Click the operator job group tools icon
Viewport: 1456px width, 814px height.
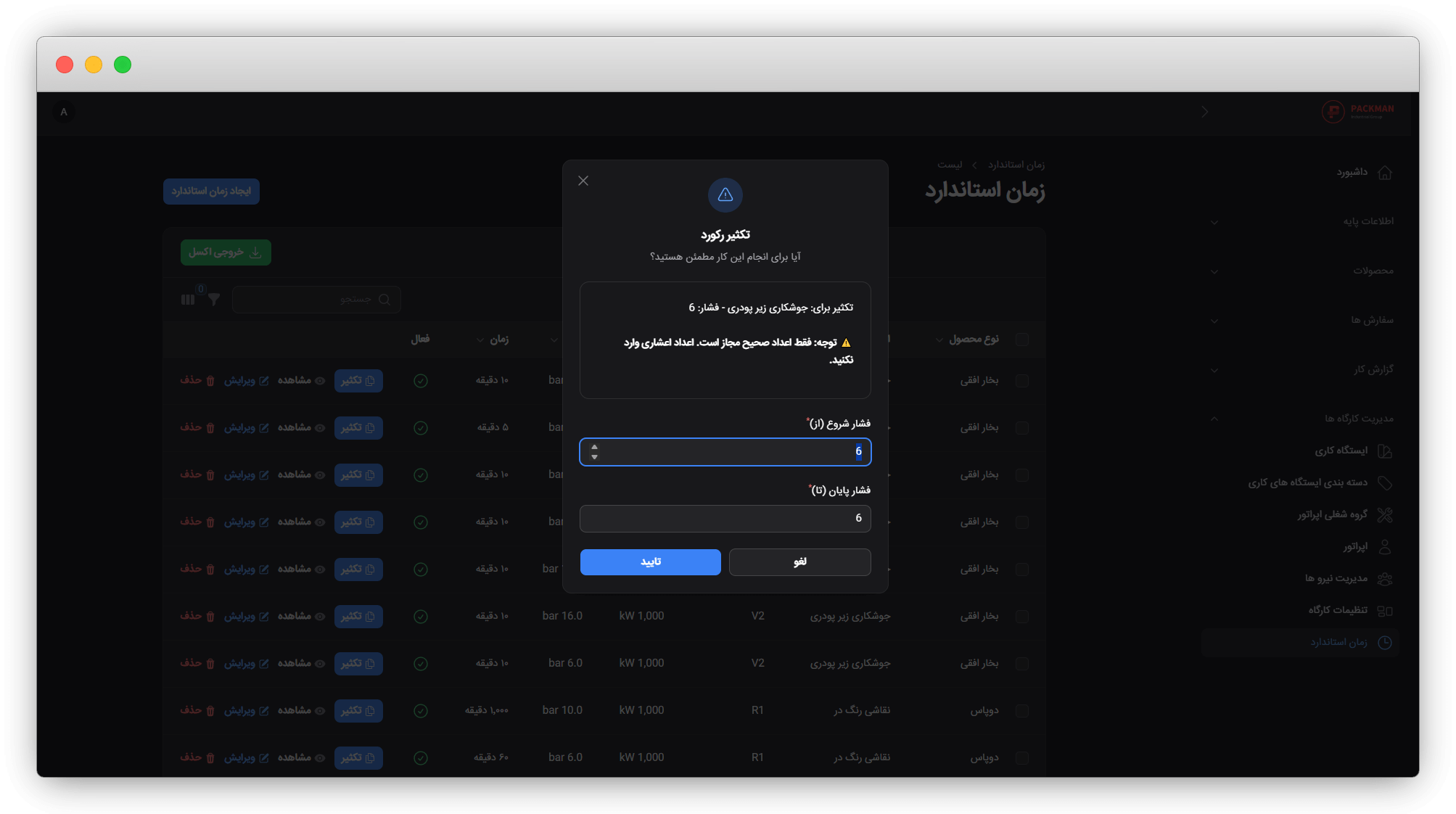point(1384,515)
